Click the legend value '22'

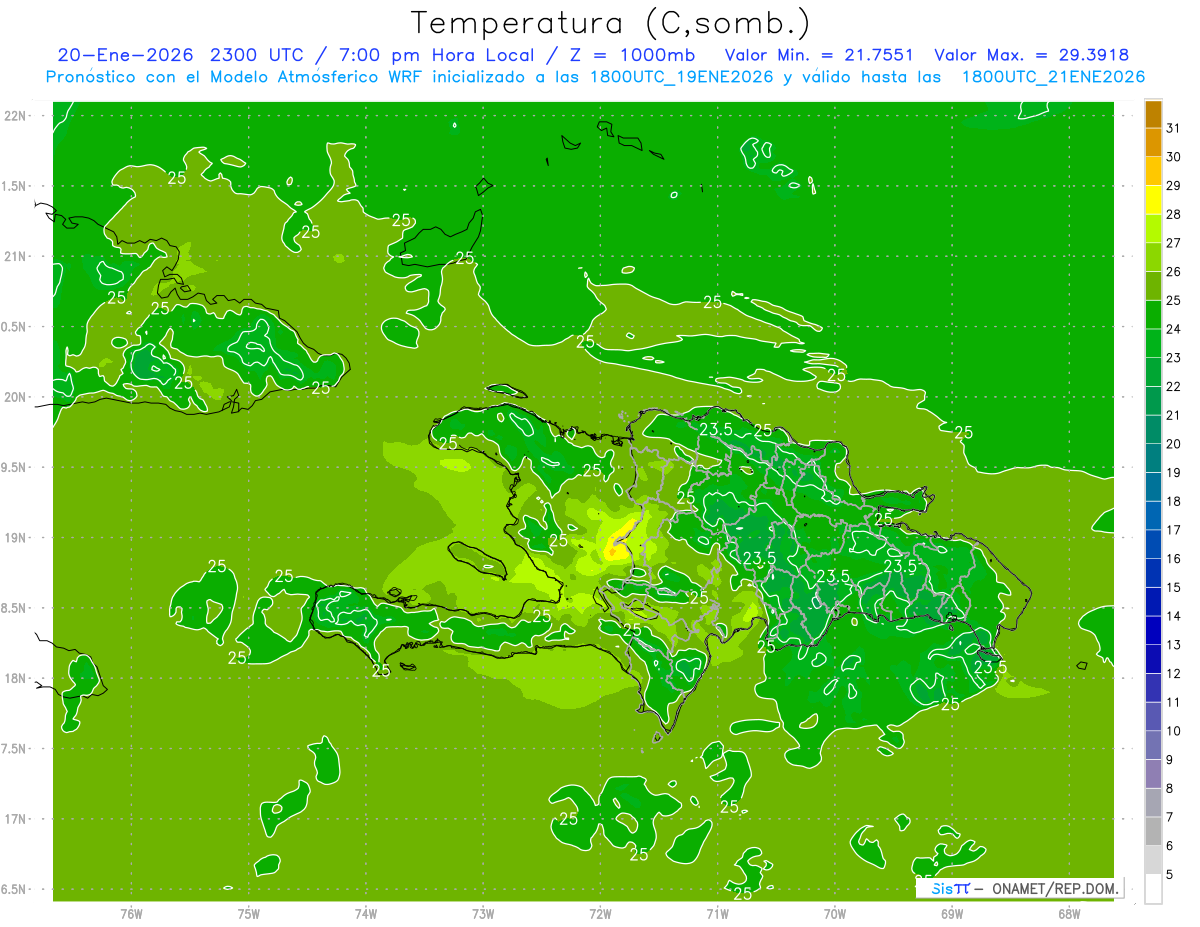(x=1174, y=386)
